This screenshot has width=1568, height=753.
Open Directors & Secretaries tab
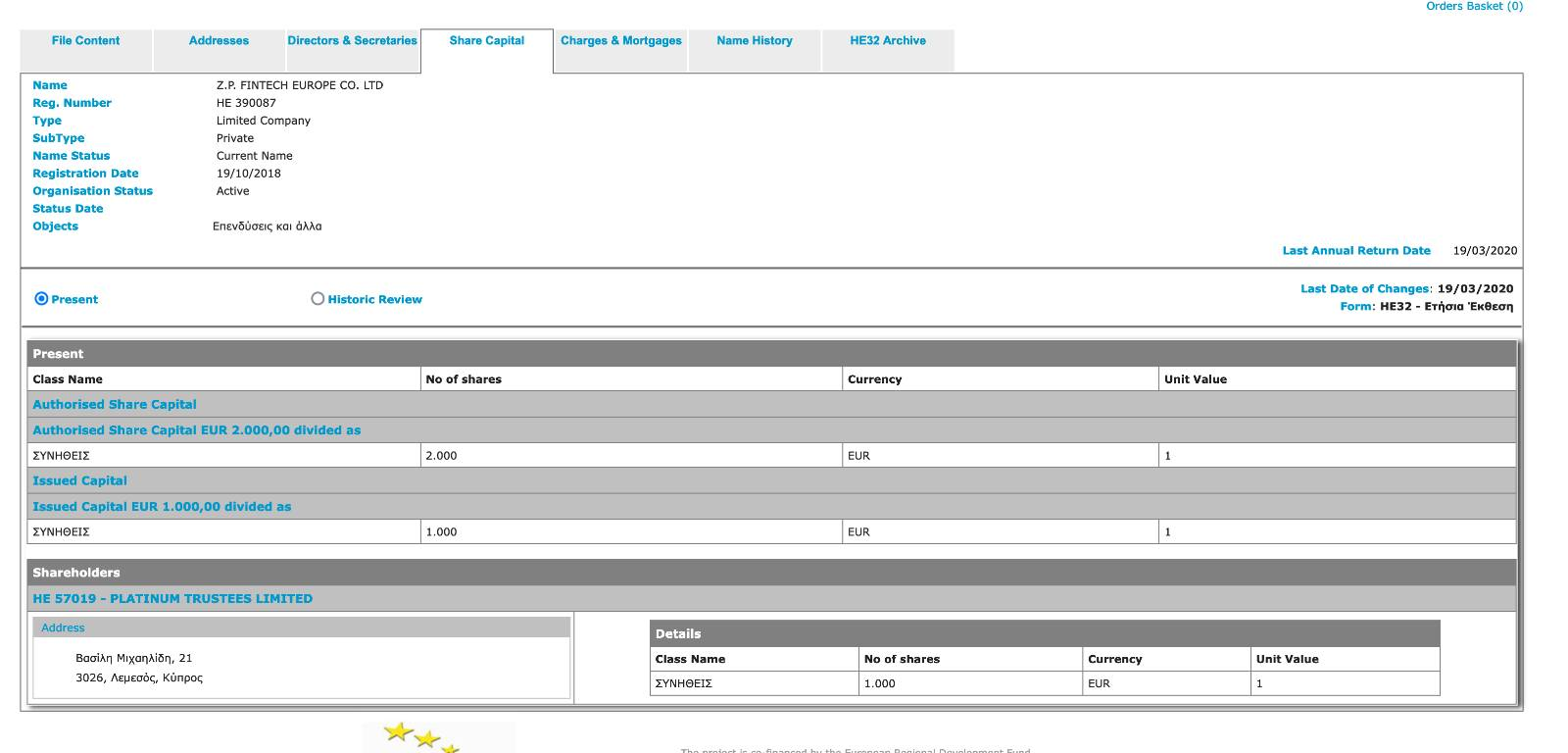(352, 41)
